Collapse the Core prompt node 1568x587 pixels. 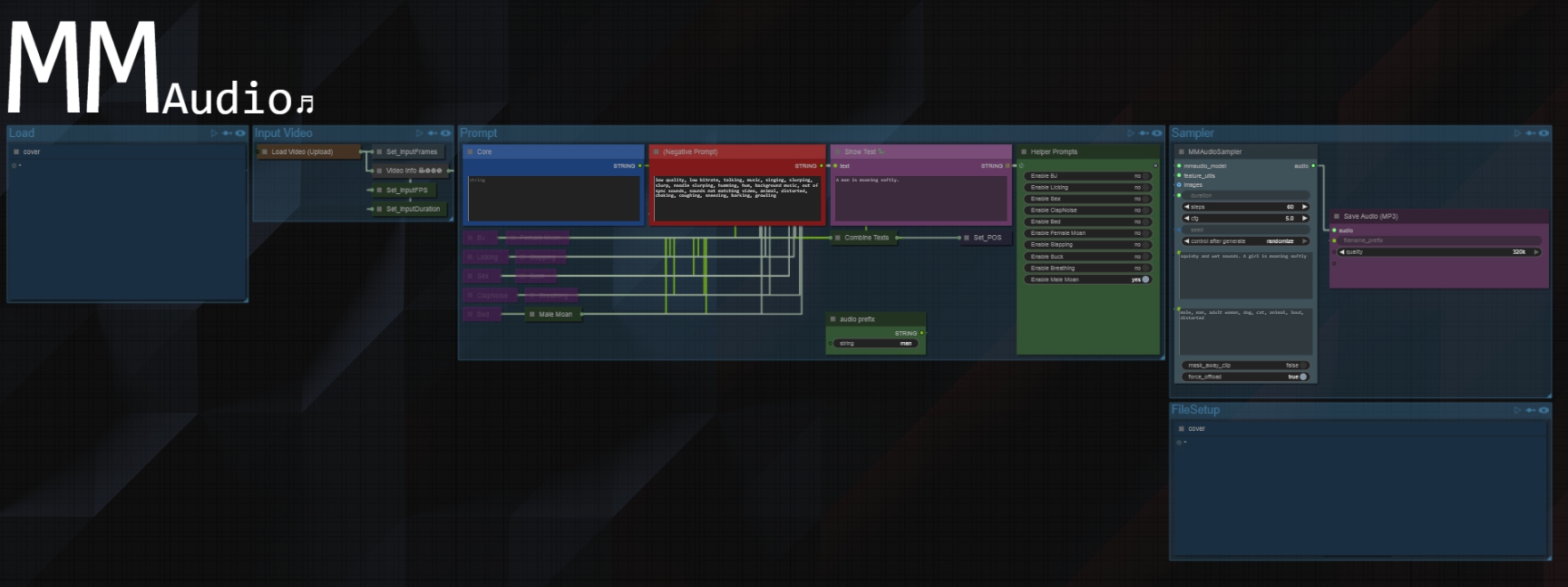coord(470,152)
